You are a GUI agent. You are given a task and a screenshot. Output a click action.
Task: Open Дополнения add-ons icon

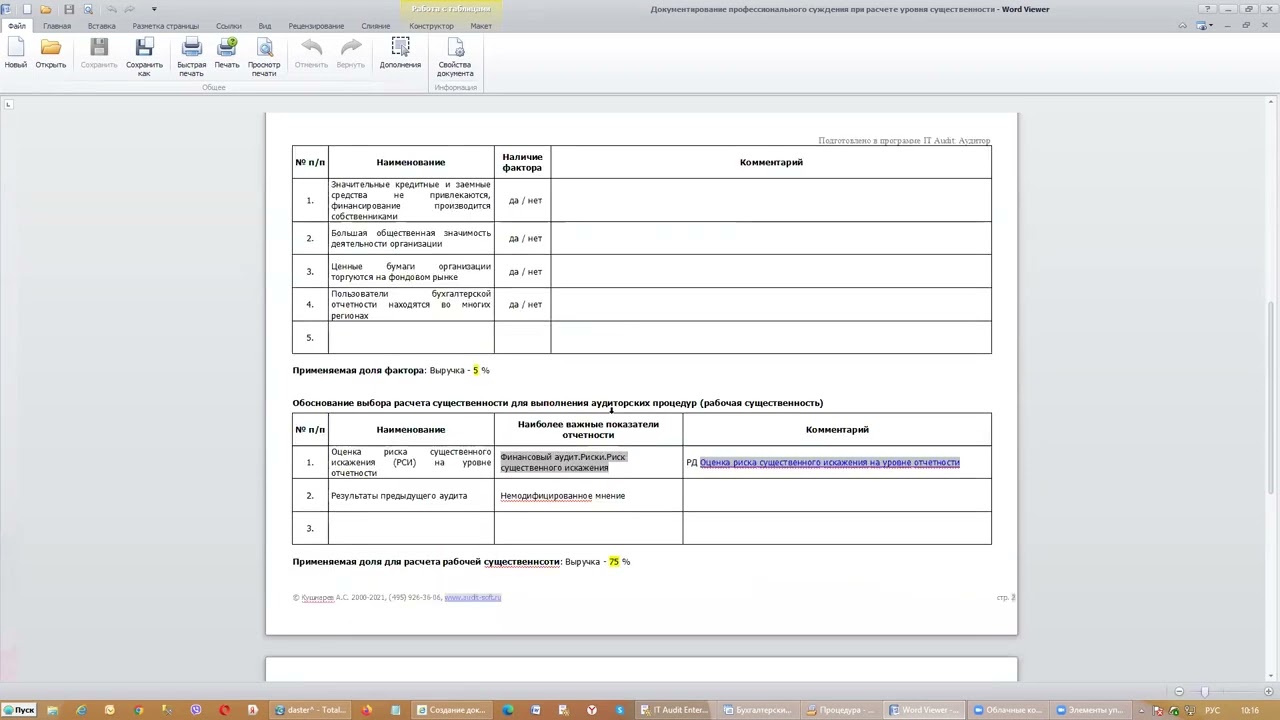(x=400, y=54)
